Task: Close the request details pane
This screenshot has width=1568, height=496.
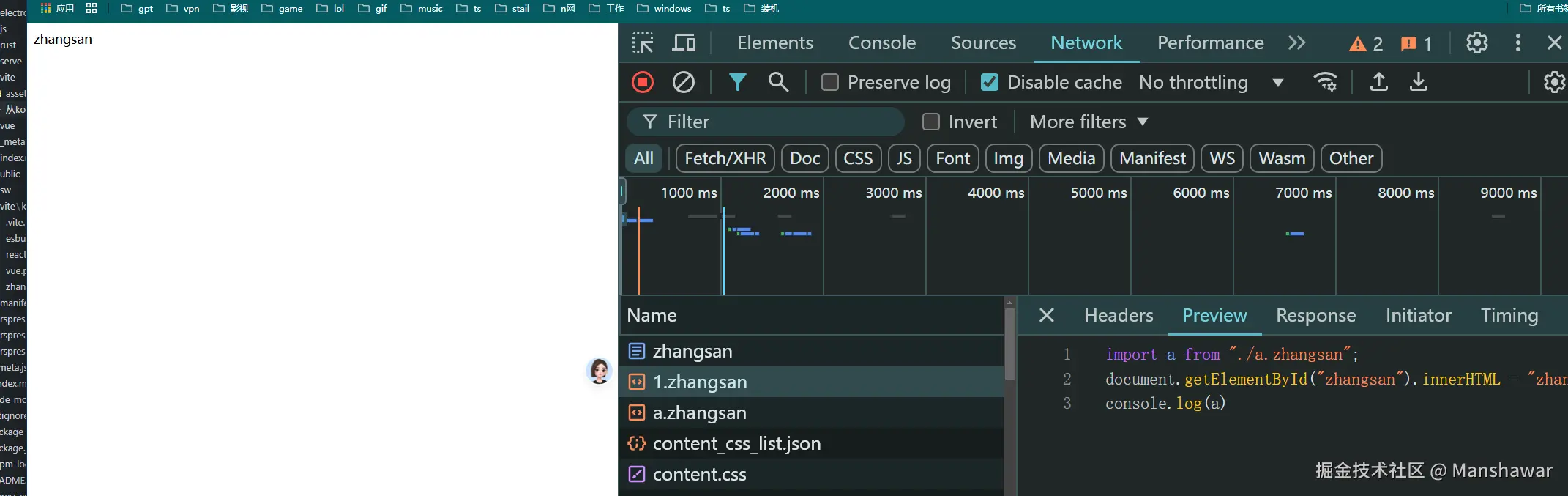Action: tap(1047, 316)
